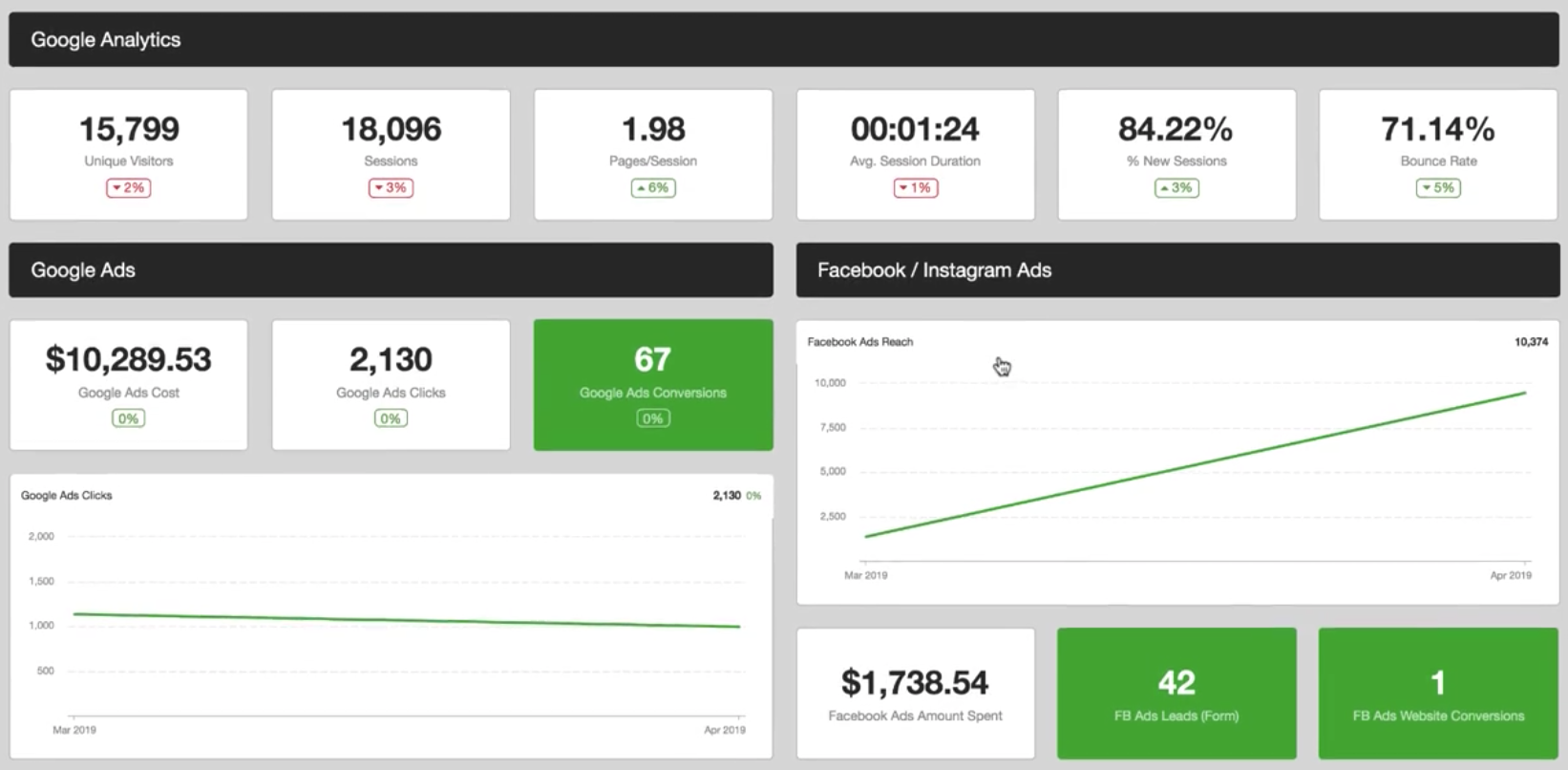Screen dimensions: 1568x770
Task: Click the Facebook Ads Amount Spent $1,738.54 card
Action: [915, 694]
